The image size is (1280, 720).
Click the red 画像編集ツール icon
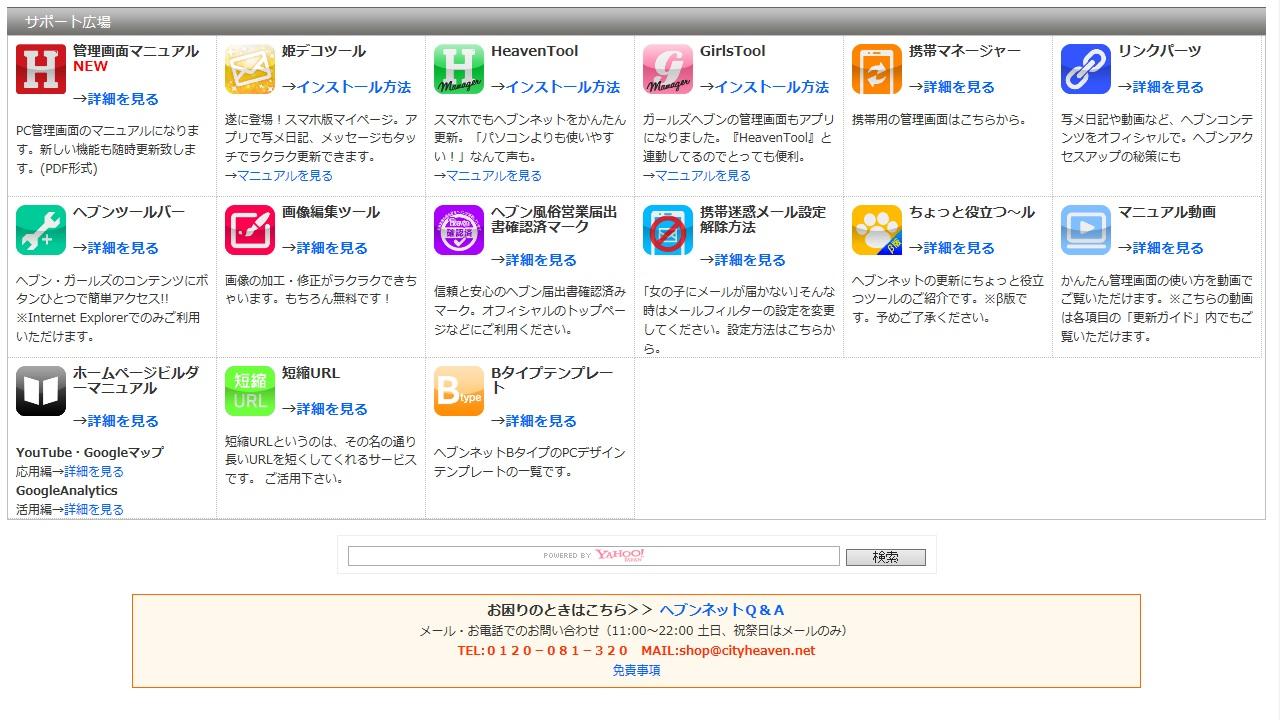tap(250, 230)
